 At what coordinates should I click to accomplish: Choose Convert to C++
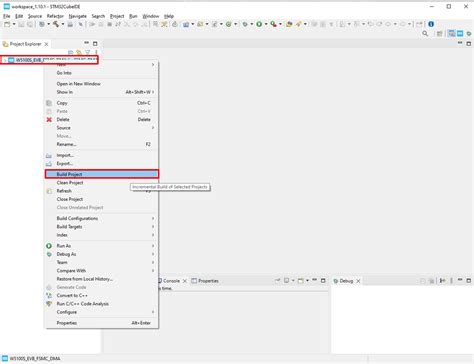tap(102, 295)
